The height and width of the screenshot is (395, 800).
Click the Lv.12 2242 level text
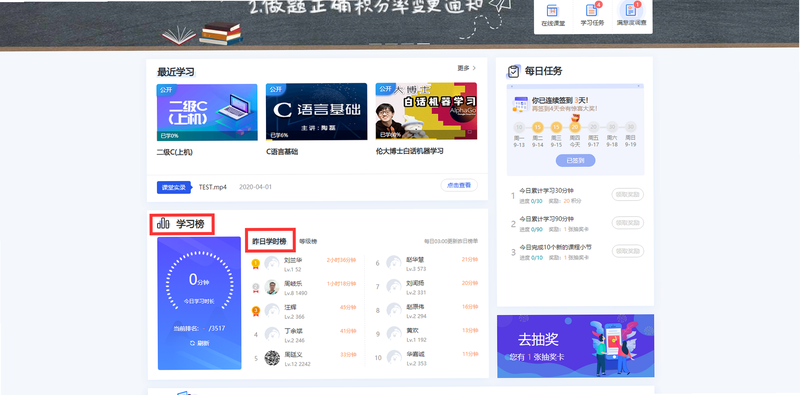pos(297,364)
